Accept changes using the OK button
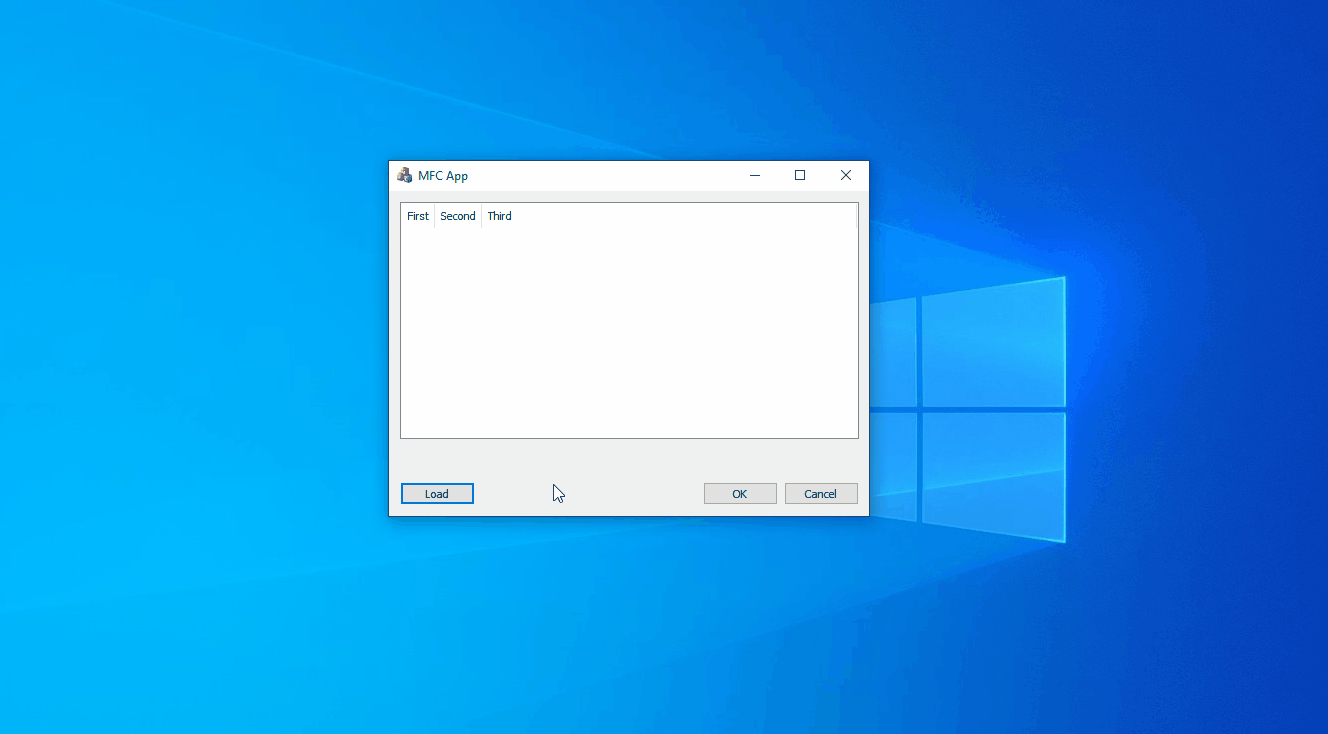The image size is (1328, 734). pyautogui.click(x=740, y=493)
